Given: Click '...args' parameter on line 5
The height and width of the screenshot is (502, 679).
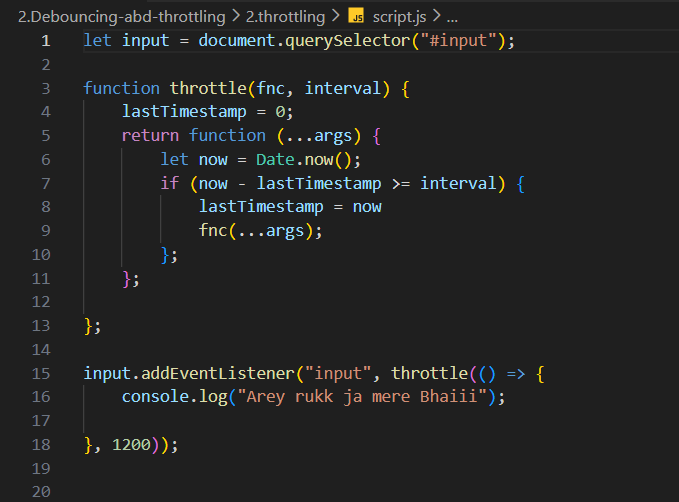Looking at the screenshot, I should (x=318, y=136).
